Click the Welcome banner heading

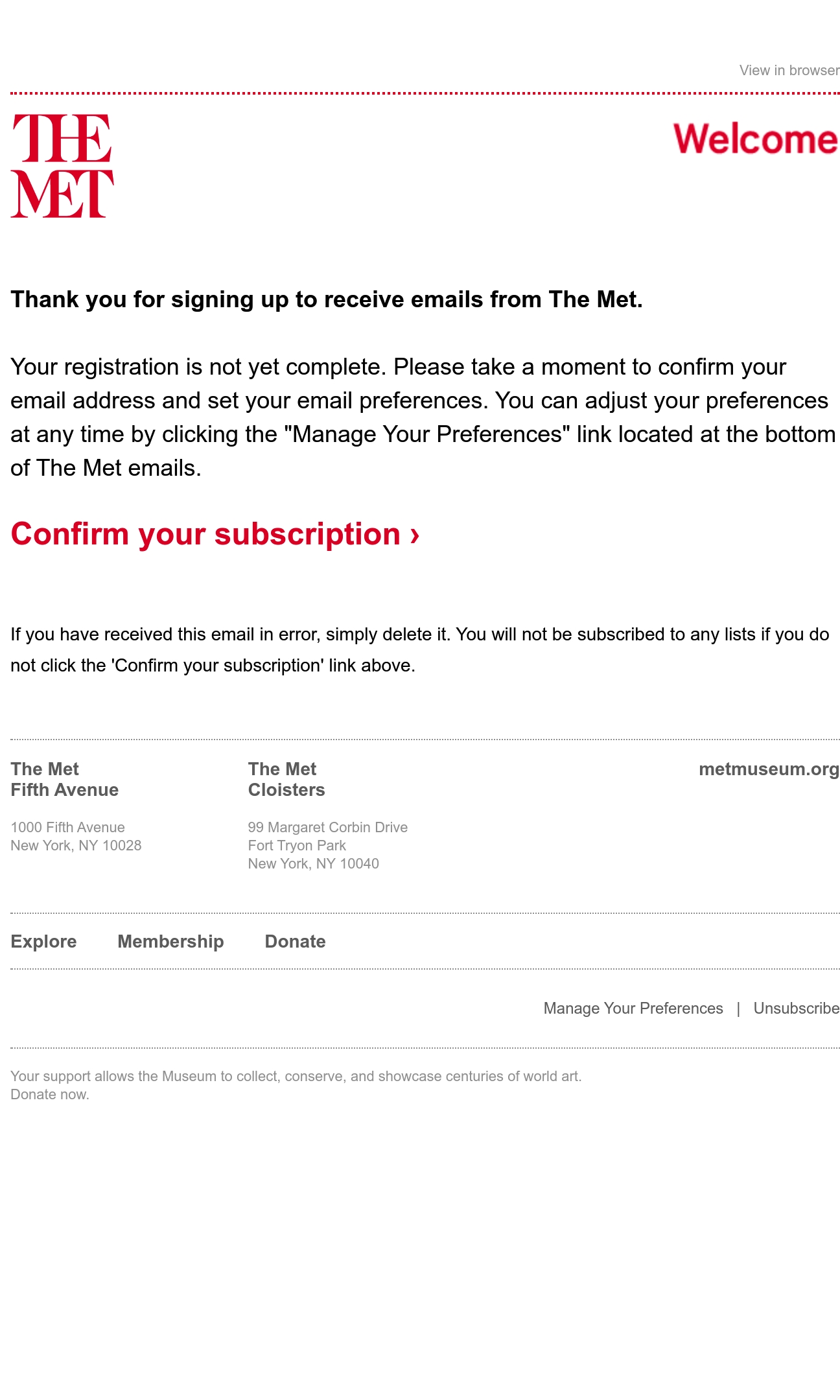coord(756,139)
